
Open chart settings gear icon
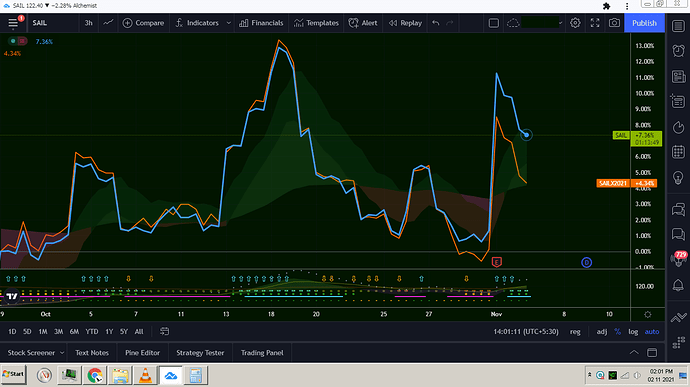pos(575,23)
